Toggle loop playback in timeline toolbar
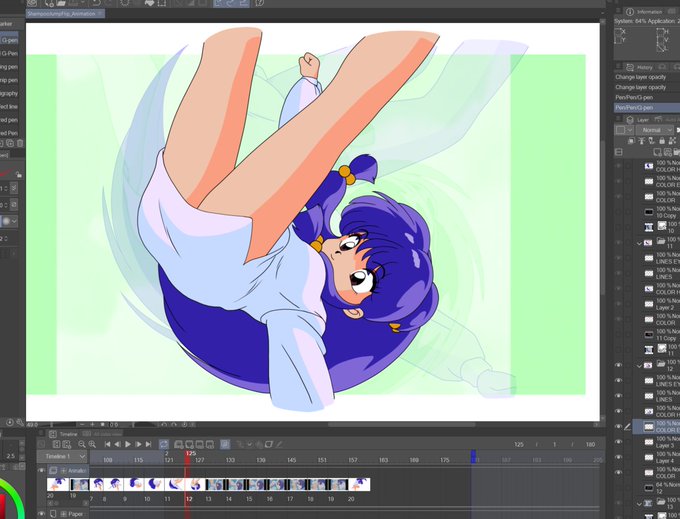 [x=163, y=444]
